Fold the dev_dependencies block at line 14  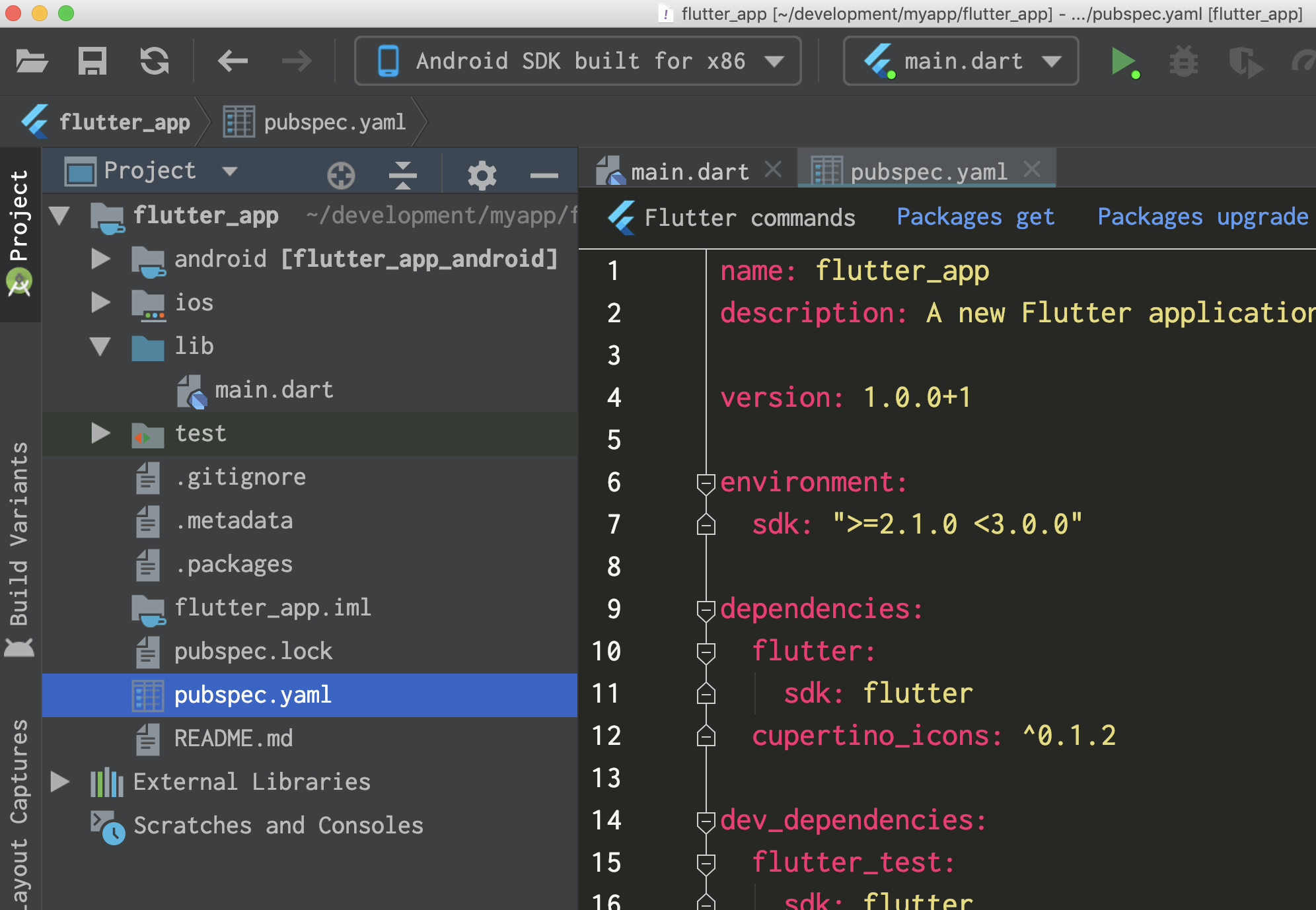pyautogui.click(x=706, y=822)
